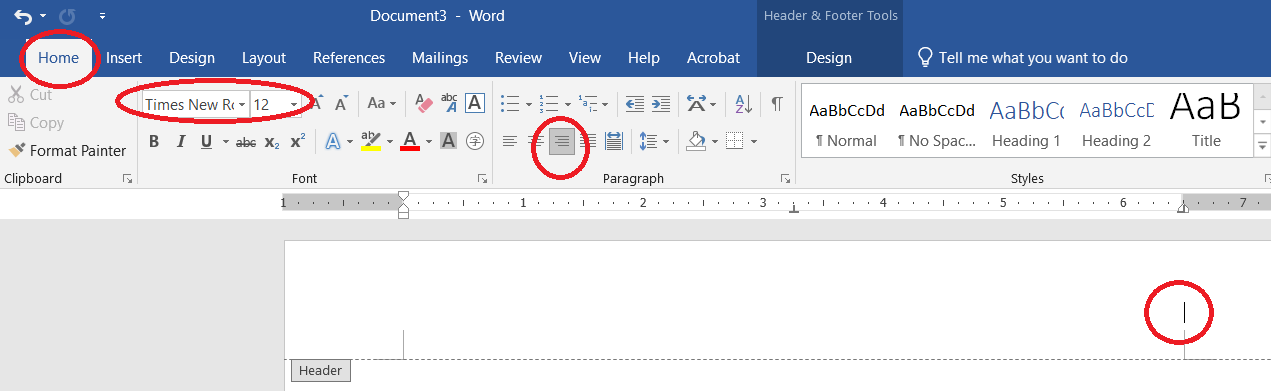The height and width of the screenshot is (391, 1271).
Task: Go to the Mailings tab
Action: pyautogui.click(x=440, y=57)
